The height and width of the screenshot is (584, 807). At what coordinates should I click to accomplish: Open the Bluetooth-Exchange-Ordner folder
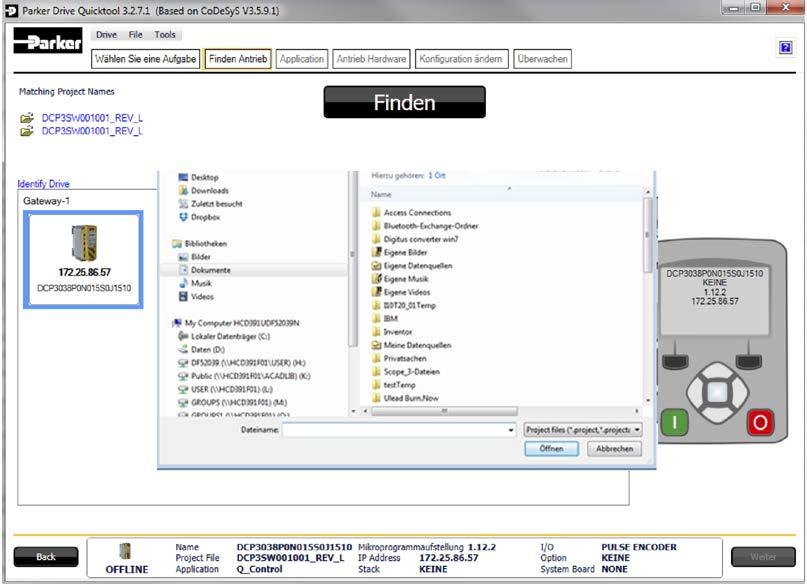(425, 226)
